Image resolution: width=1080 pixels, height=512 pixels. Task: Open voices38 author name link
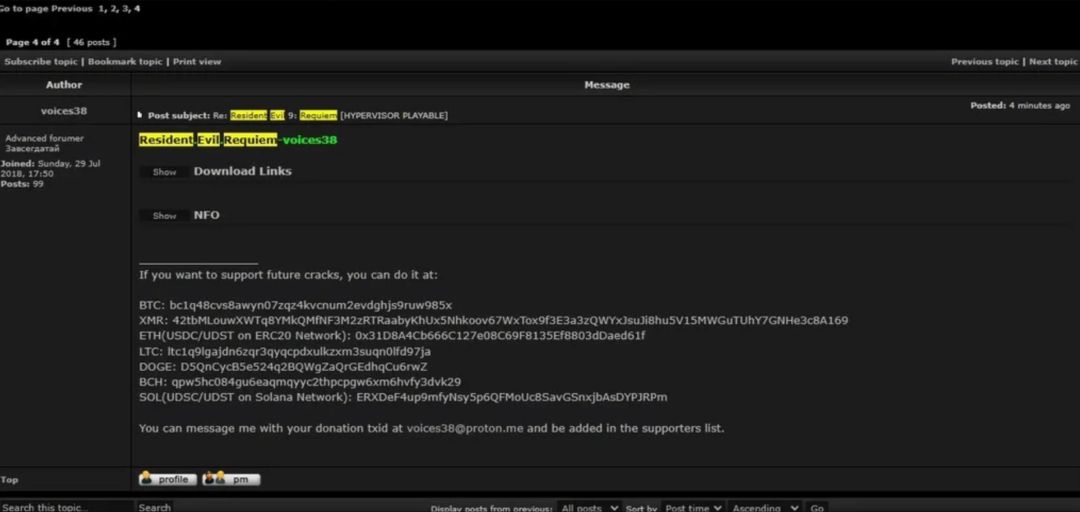pyautogui.click(x=64, y=111)
